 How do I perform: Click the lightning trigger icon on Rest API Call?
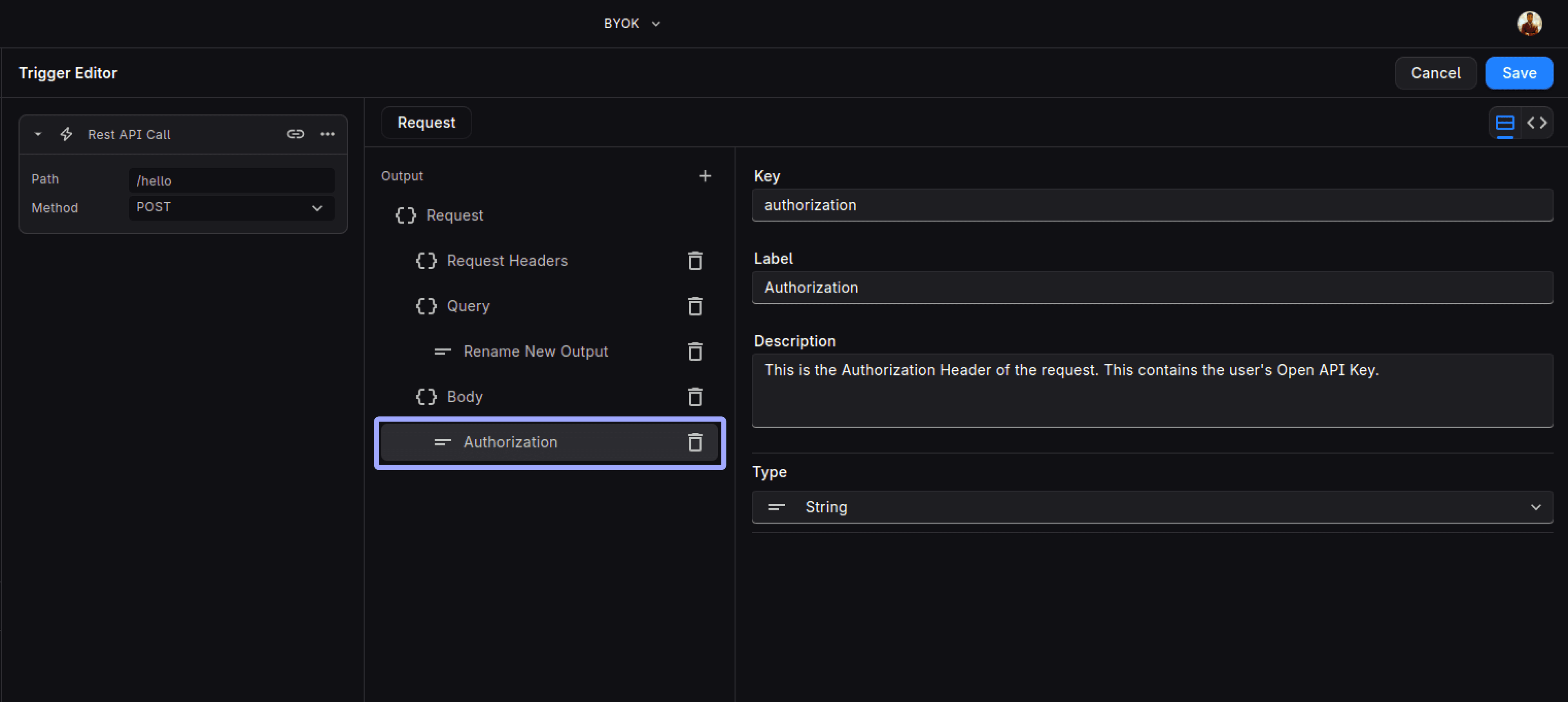pyautogui.click(x=66, y=134)
